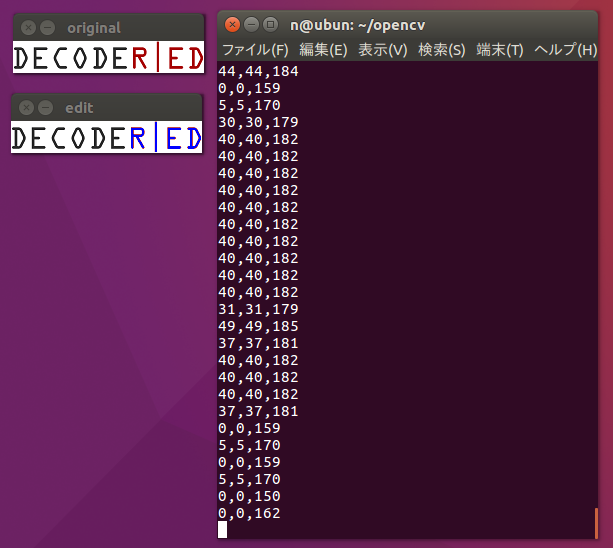The height and width of the screenshot is (548, 613).
Task: Close the 'original' image window
Action: coord(28,28)
